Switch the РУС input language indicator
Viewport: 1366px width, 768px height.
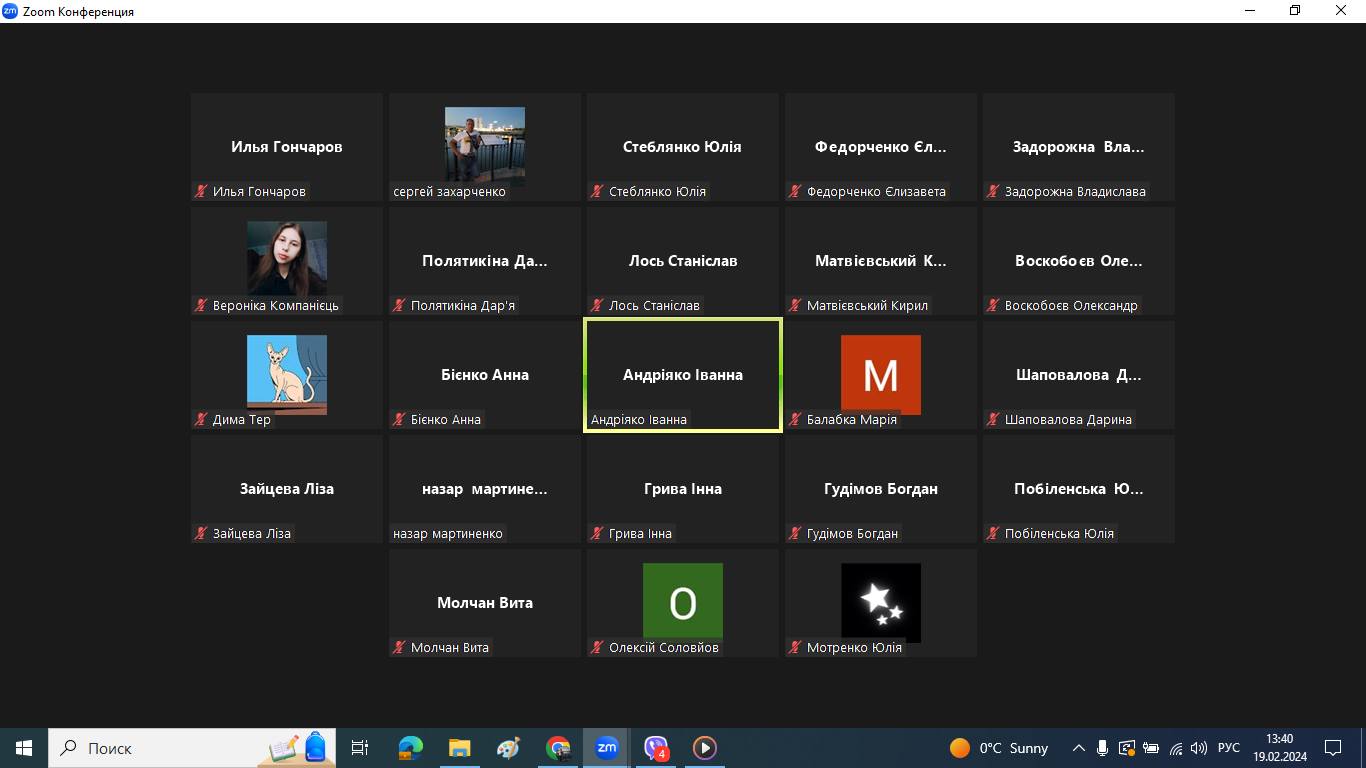(1229, 748)
